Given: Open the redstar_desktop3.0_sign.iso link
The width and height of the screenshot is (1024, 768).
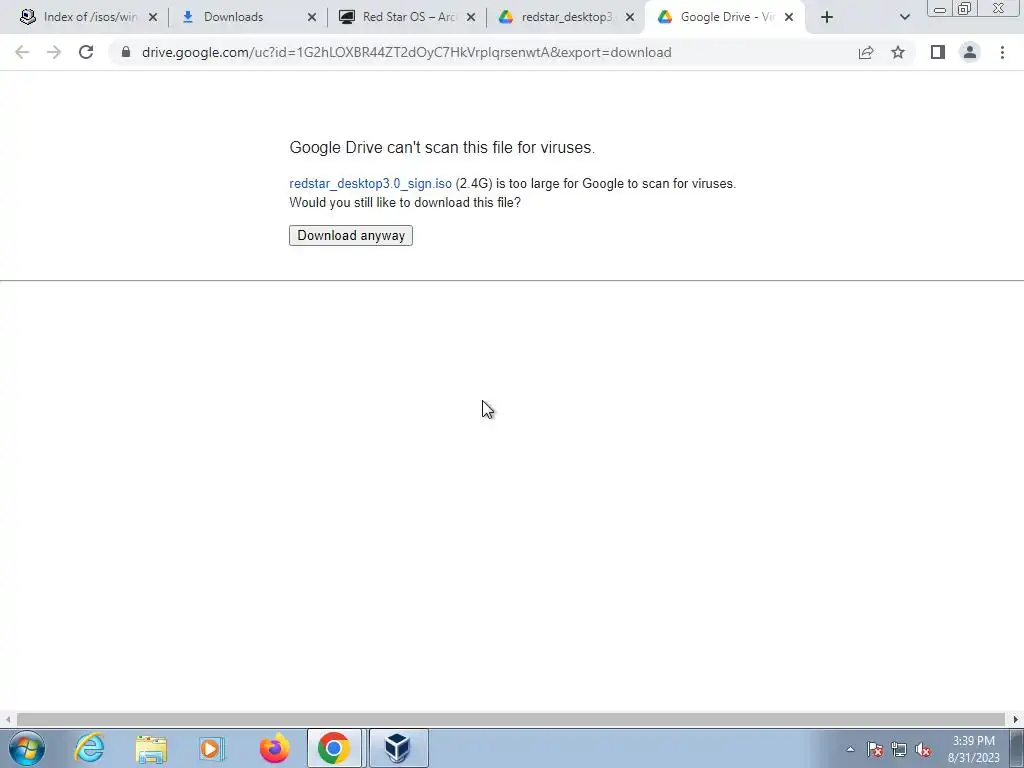Looking at the screenshot, I should tap(370, 184).
